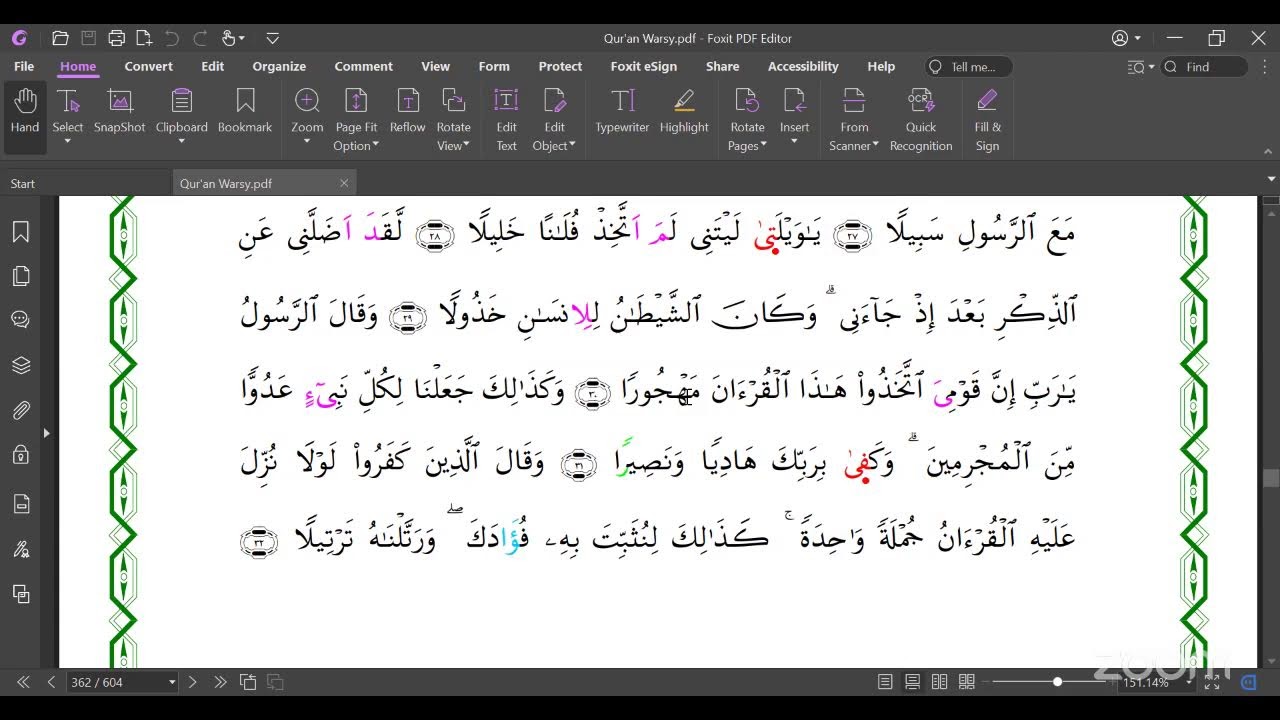Create a new PDF from the quick toolbar

(144, 38)
